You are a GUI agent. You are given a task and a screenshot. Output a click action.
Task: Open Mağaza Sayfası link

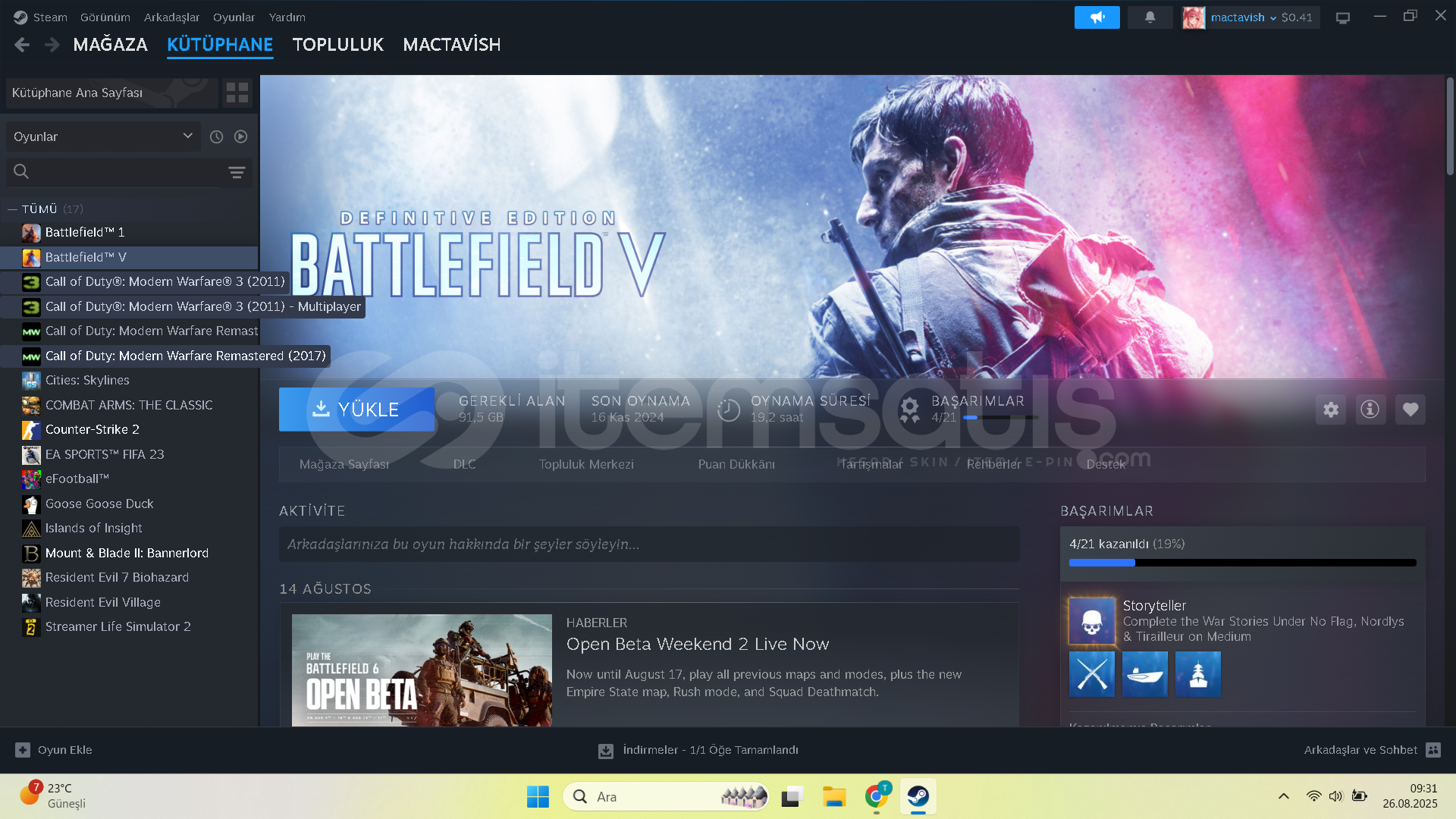[344, 464]
